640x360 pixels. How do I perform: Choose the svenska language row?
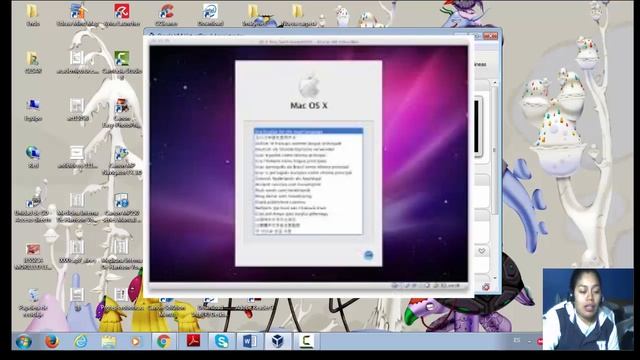[308, 184]
